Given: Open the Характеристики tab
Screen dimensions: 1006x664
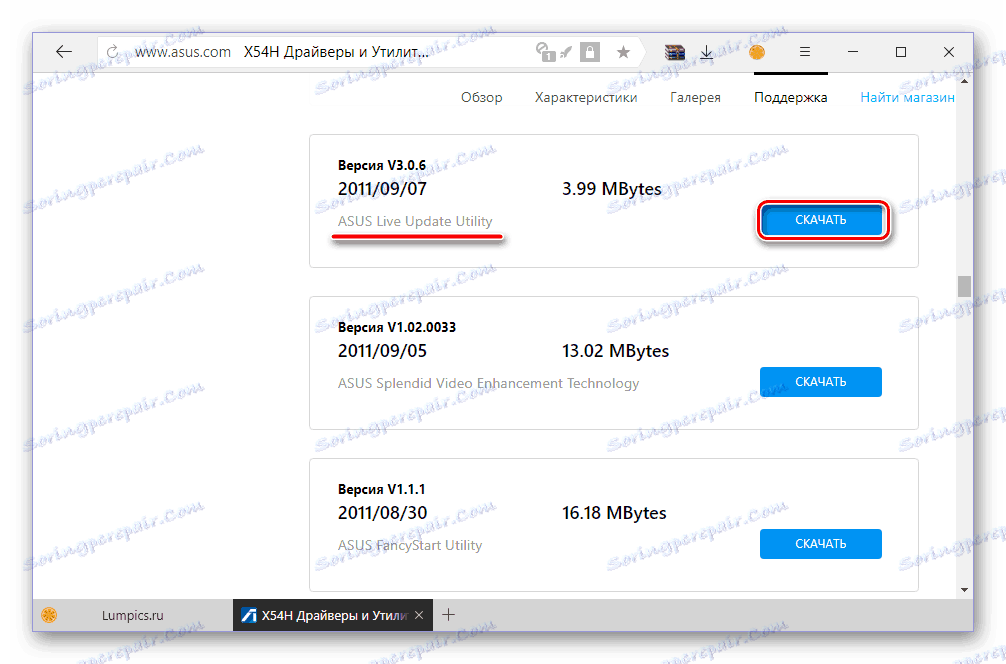Looking at the screenshot, I should point(586,98).
